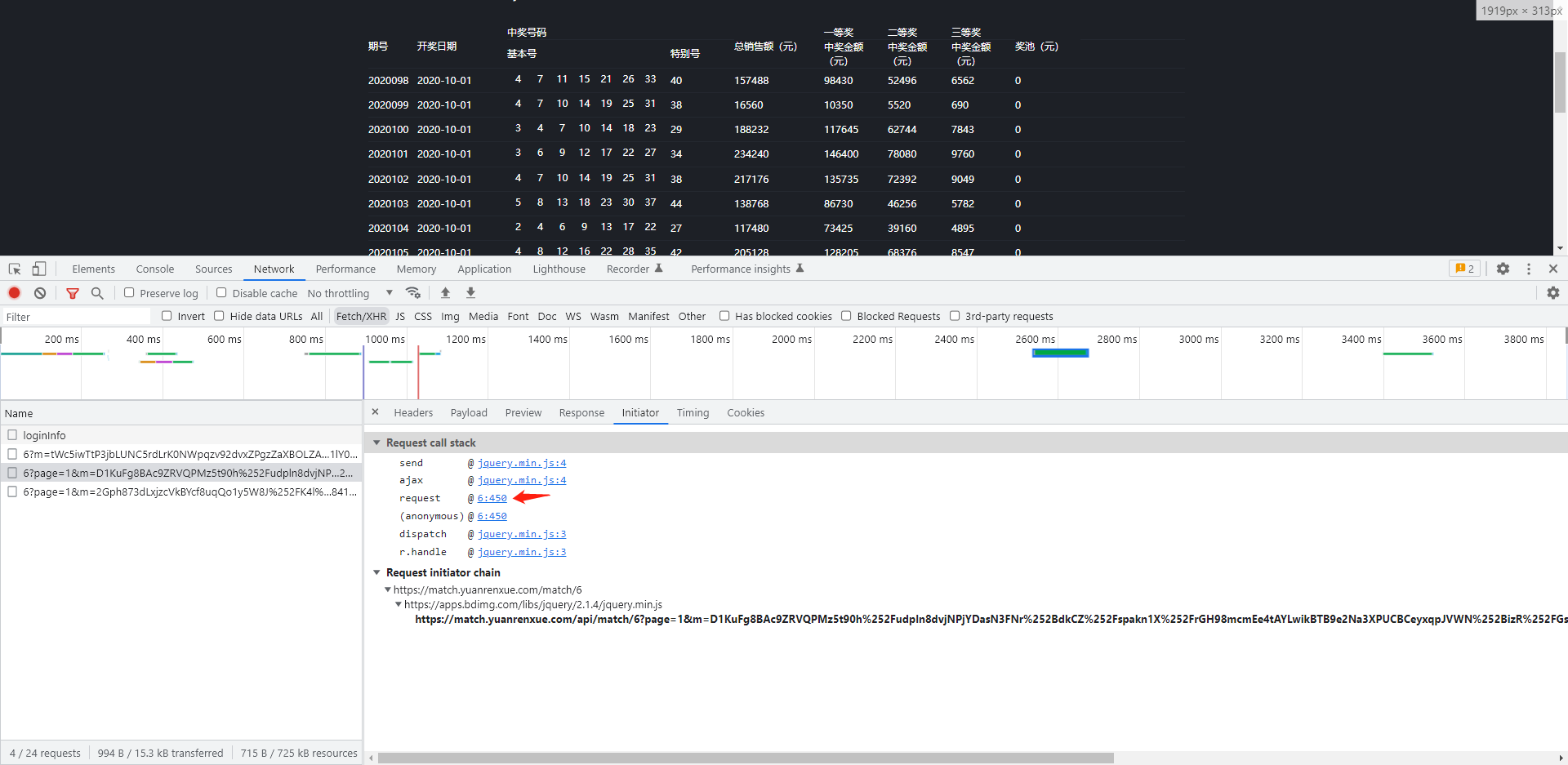Viewport: 1568px width, 765px height.
Task: Switch to Console panel tab
Action: (155, 269)
